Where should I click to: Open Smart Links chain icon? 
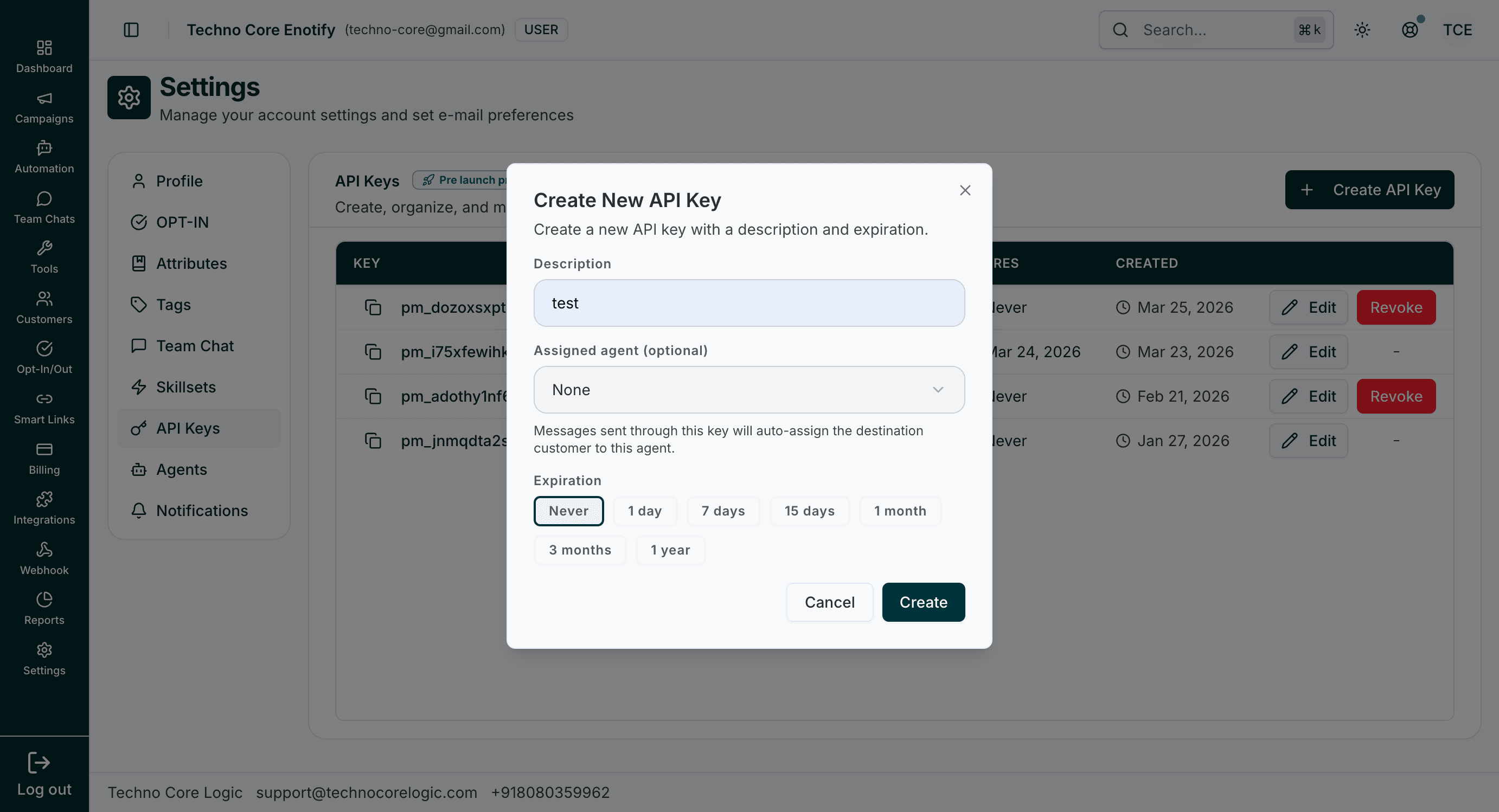44,399
